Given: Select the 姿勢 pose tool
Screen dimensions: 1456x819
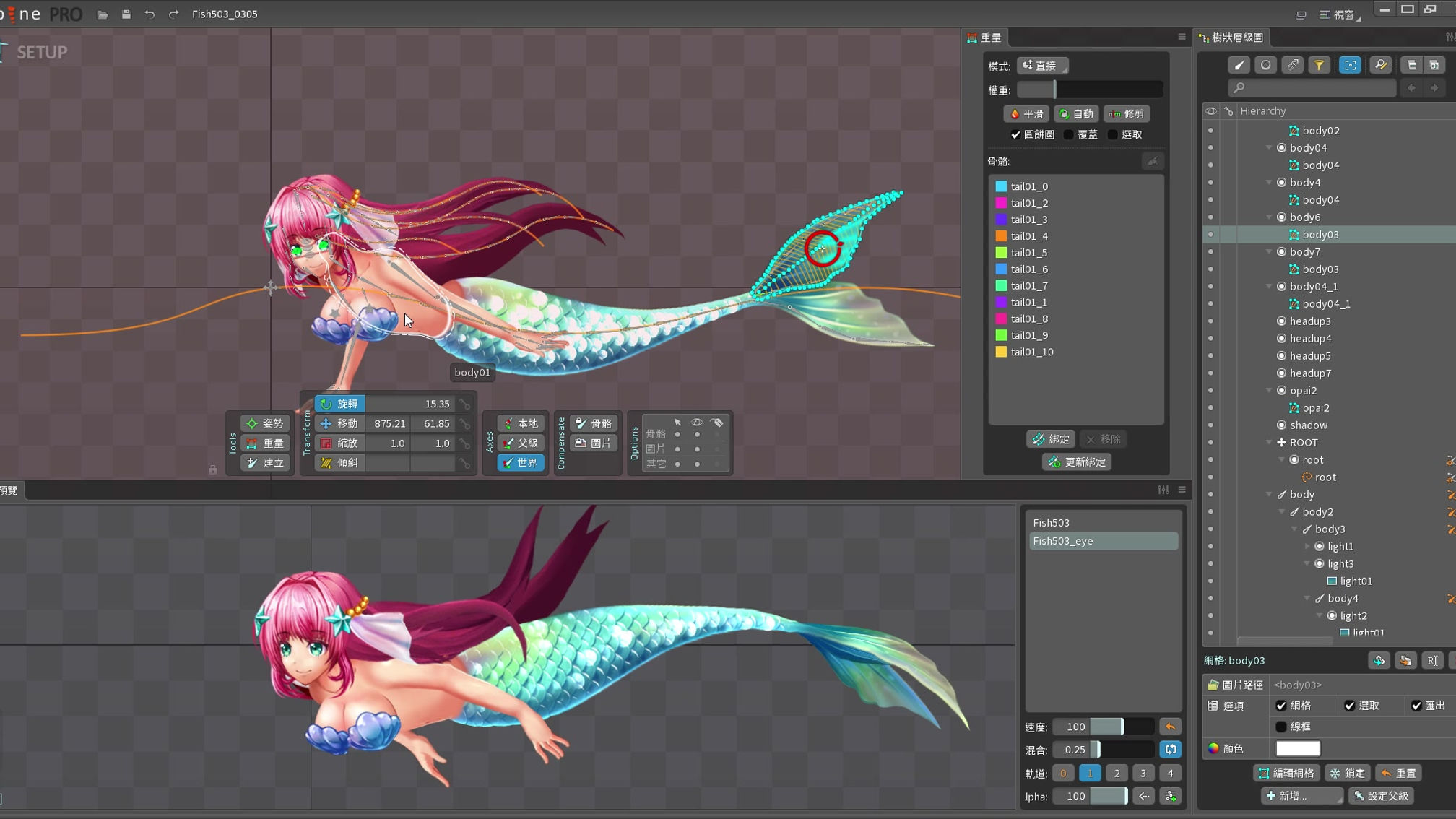Looking at the screenshot, I should (265, 423).
